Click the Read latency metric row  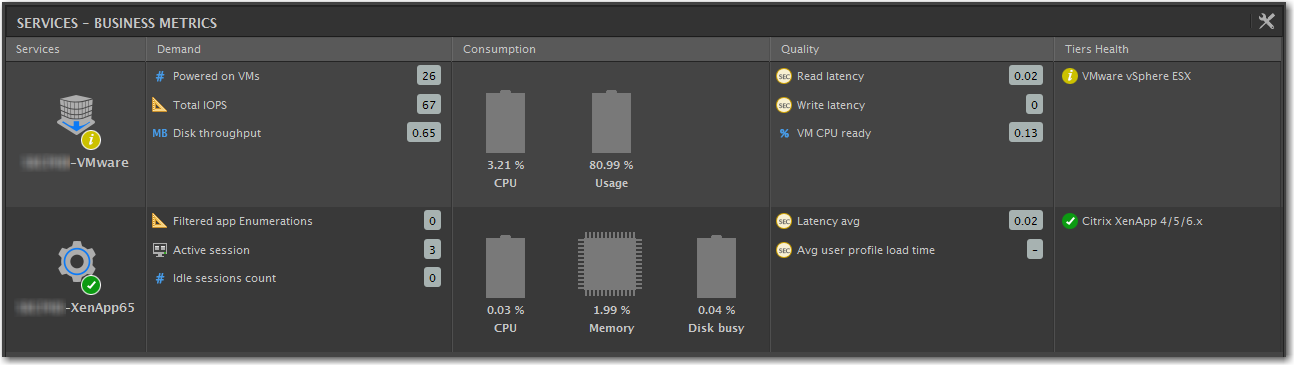[909, 76]
